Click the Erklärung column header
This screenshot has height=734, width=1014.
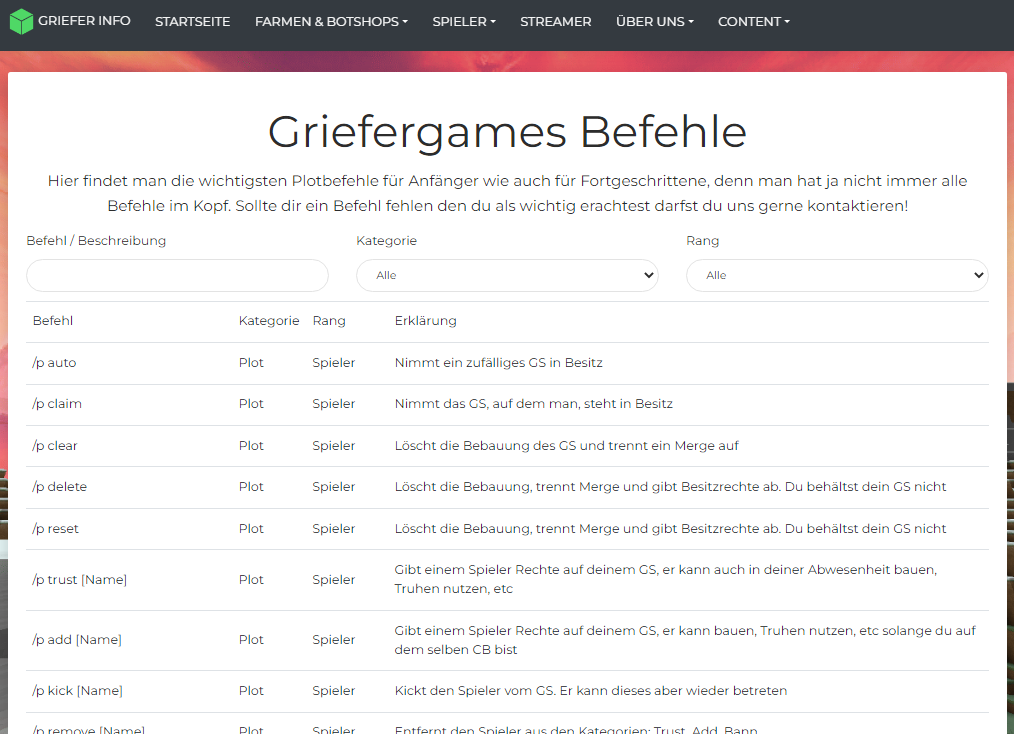[426, 321]
